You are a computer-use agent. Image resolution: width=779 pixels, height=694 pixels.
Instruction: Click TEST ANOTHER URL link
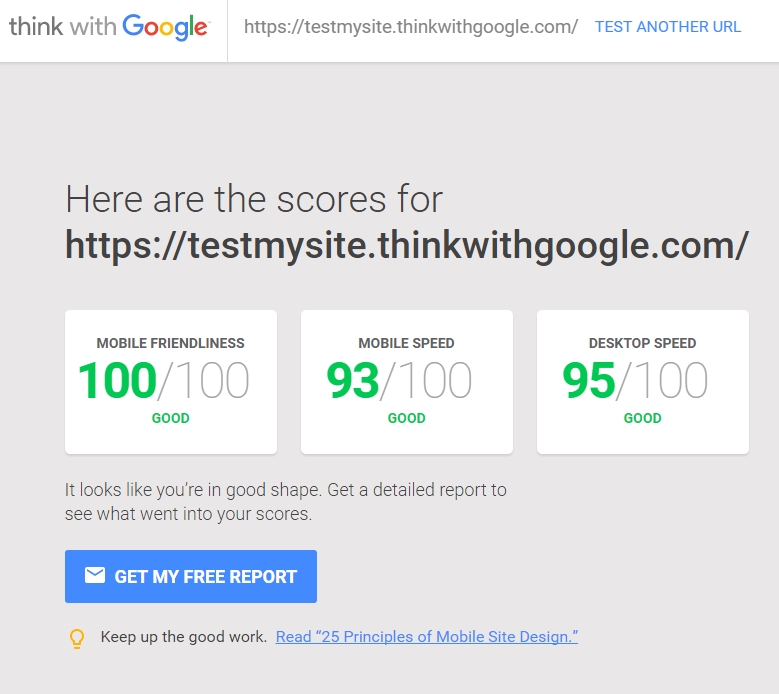pos(668,27)
